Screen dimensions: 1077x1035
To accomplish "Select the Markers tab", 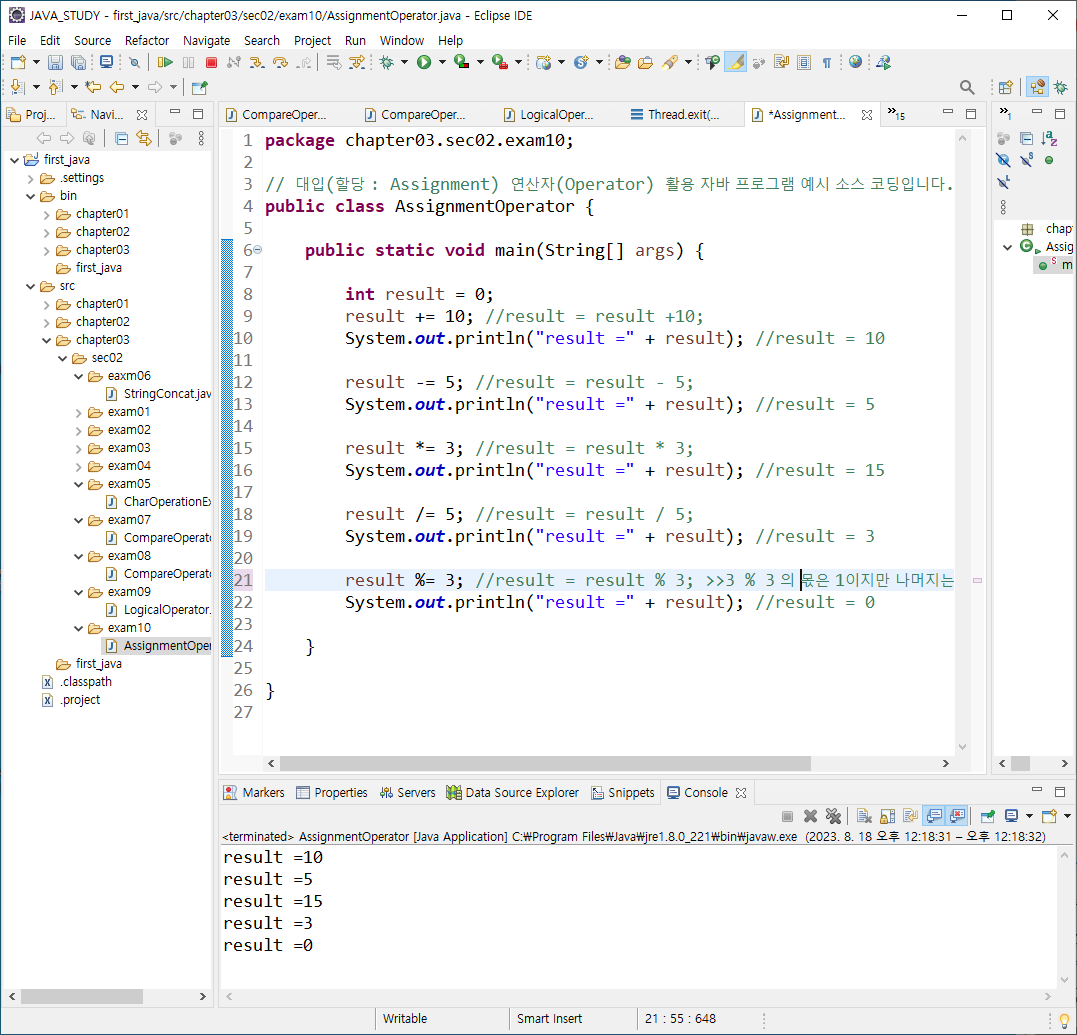I will [254, 793].
